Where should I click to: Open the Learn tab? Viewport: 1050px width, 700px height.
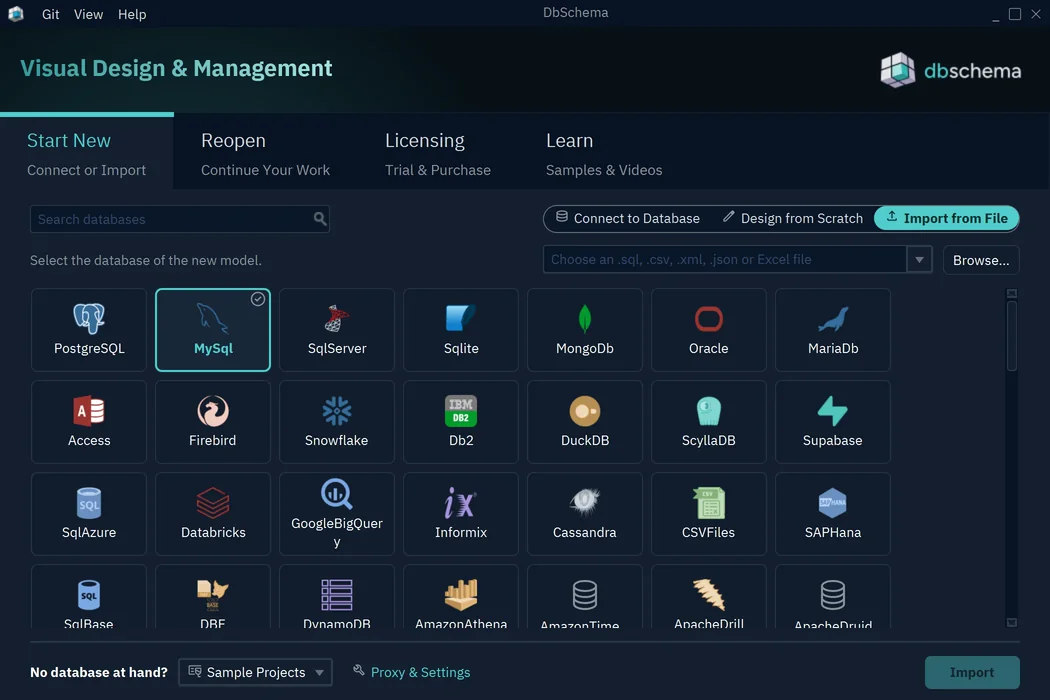click(x=604, y=153)
